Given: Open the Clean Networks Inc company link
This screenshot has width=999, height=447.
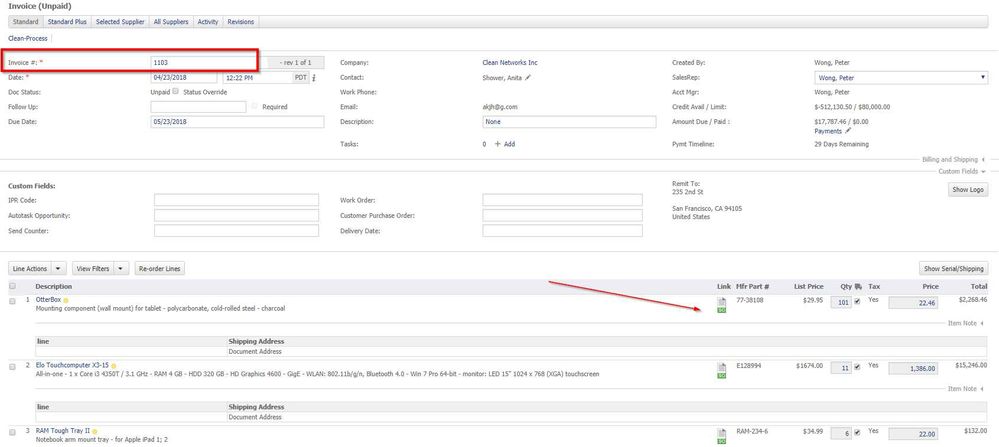Looking at the screenshot, I should [x=518, y=62].
